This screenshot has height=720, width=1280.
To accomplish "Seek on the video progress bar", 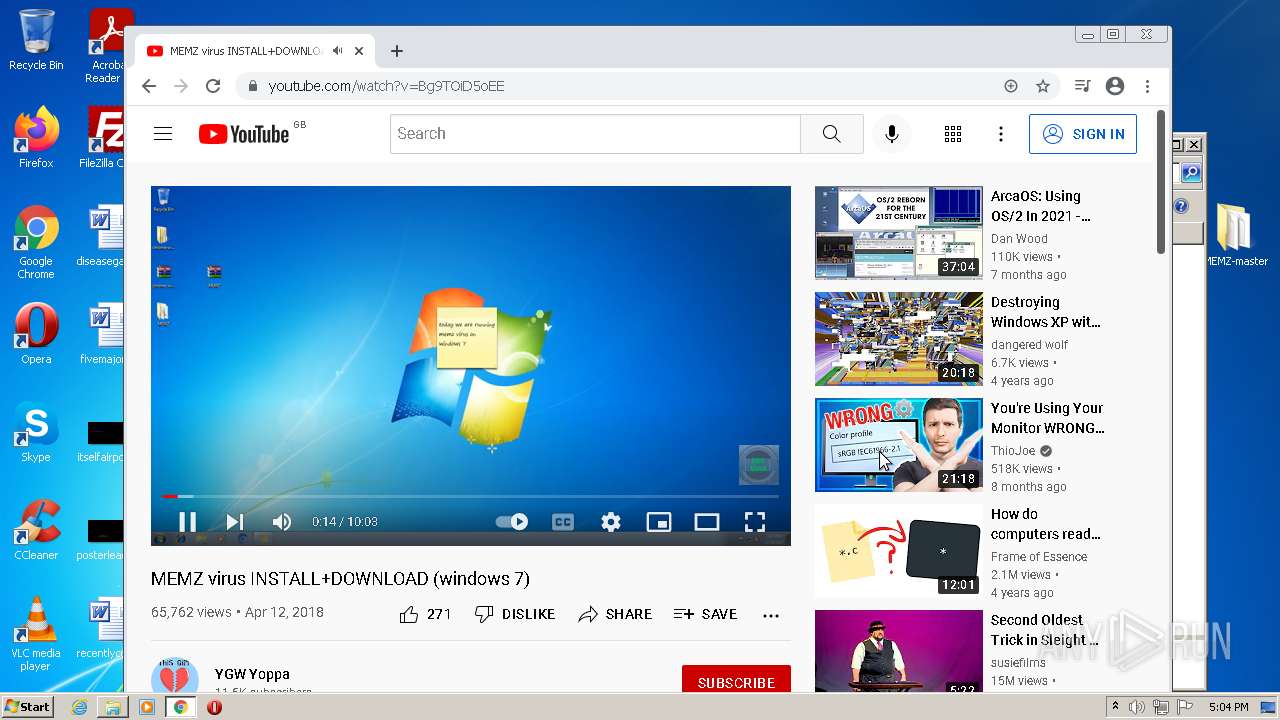I will 470,496.
